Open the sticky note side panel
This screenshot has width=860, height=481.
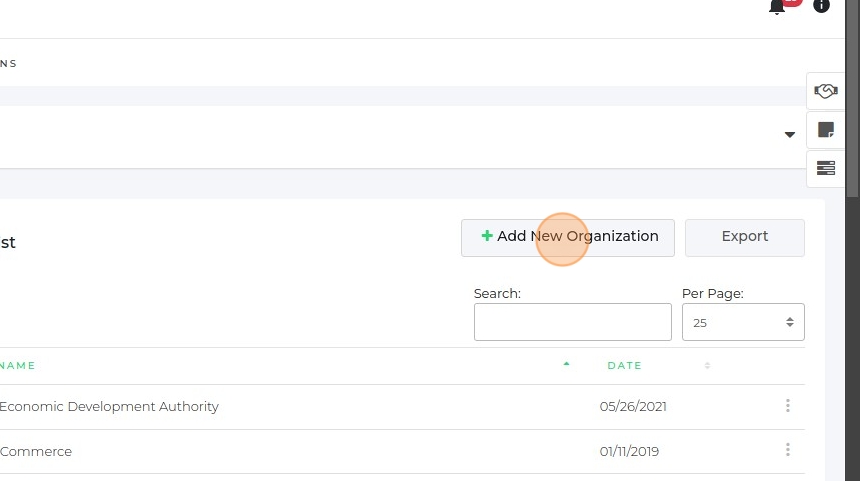click(826, 130)
